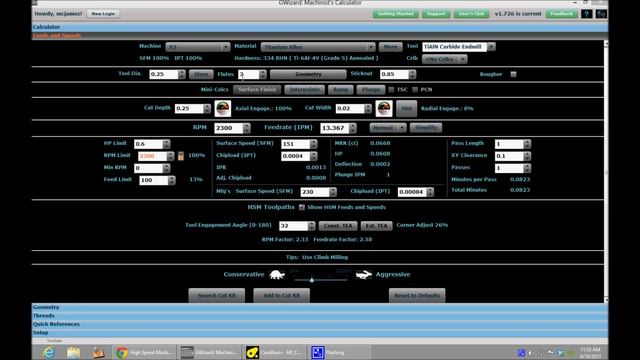The height and width of the screenshot is (360, 640).
Task: Click the Feedback button
Action: pyautogui.click(x=562, y=14)
